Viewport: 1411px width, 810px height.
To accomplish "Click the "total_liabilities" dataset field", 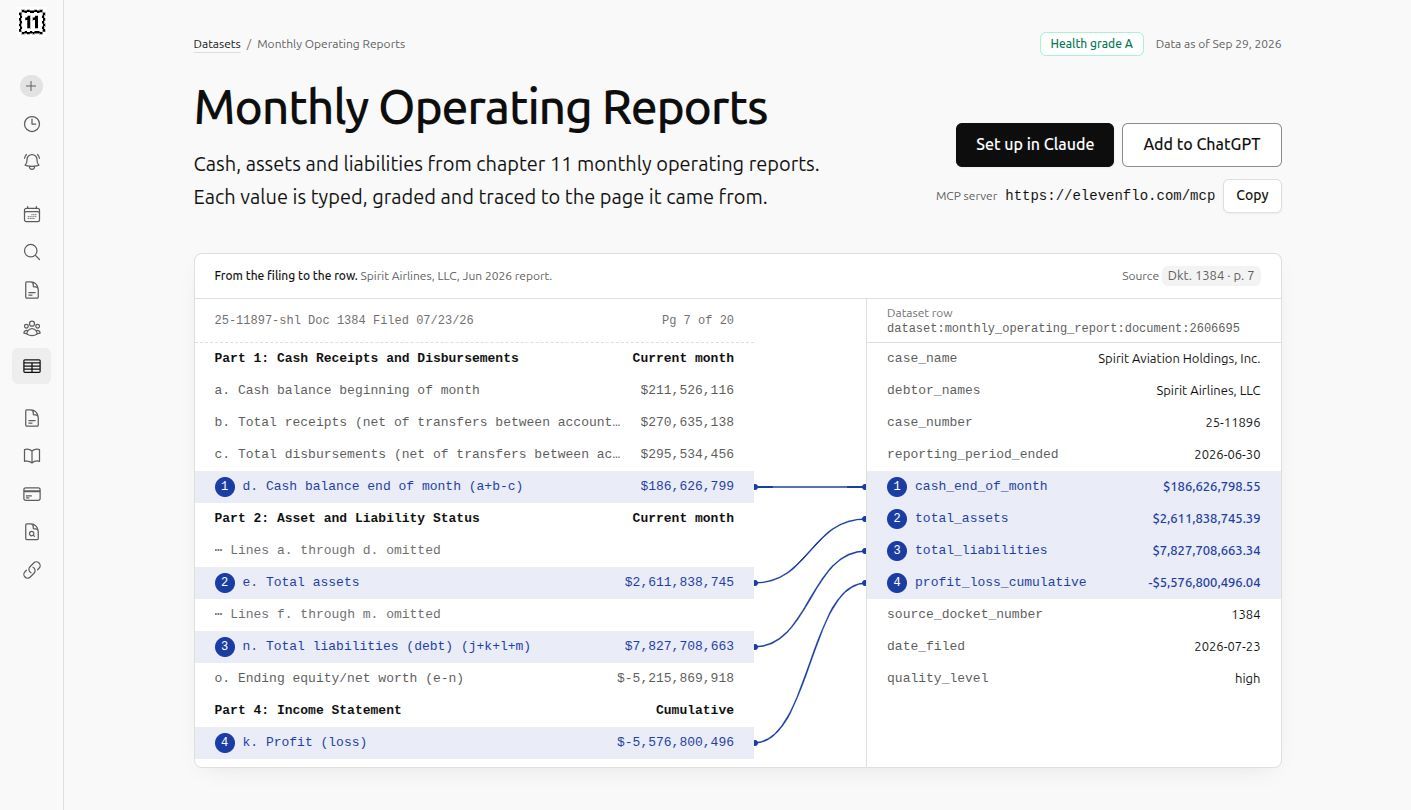I will tap(1074, 551).
